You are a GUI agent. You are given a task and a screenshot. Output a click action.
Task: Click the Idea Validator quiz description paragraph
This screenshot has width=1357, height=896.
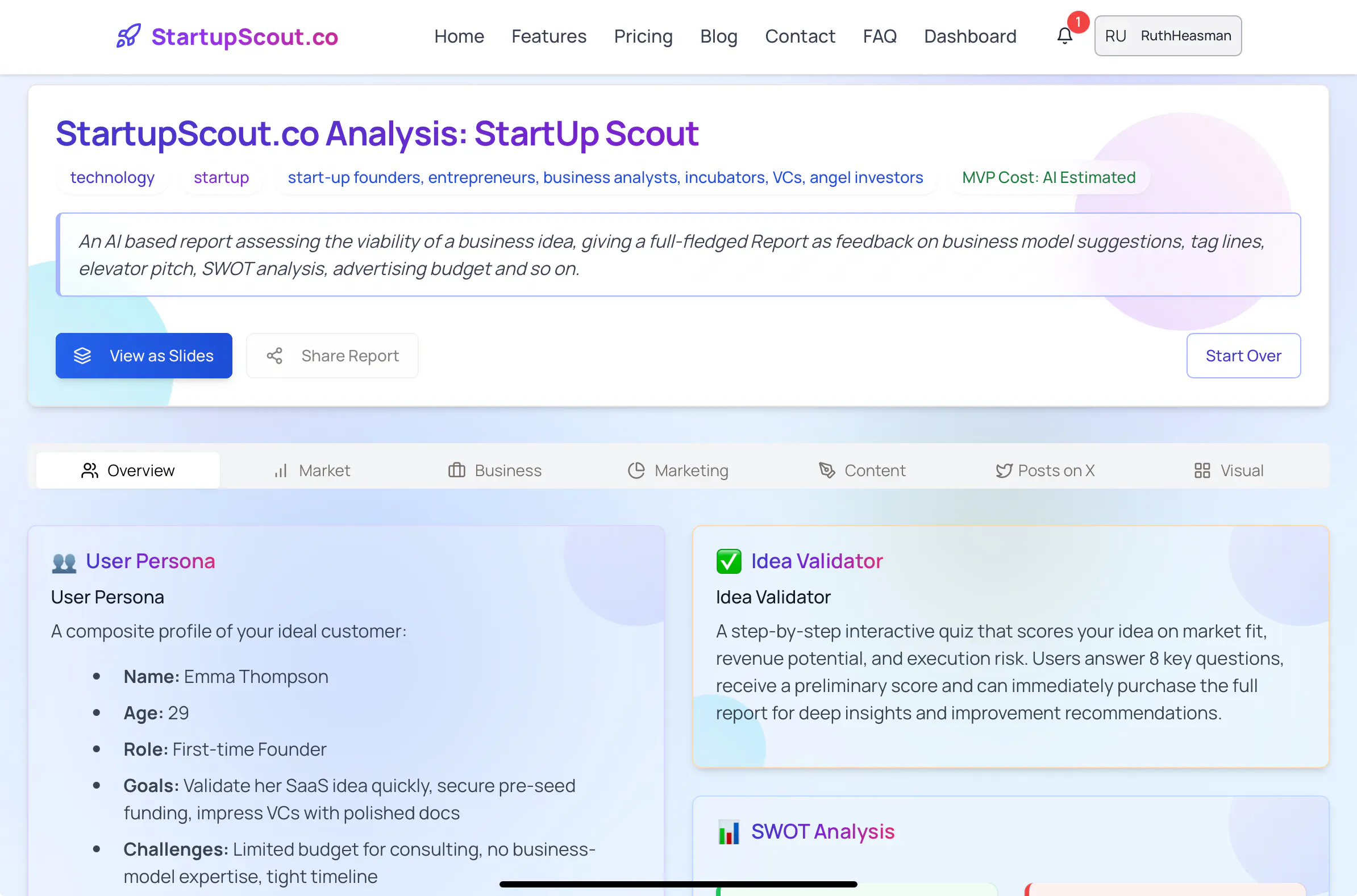click(x=1000, y=672)
